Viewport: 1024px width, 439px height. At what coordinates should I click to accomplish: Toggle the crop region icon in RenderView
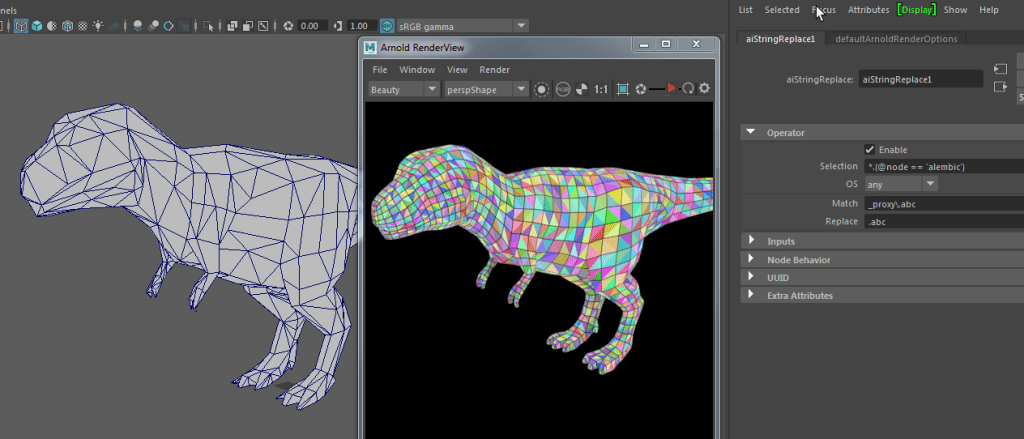coord(623,89)
